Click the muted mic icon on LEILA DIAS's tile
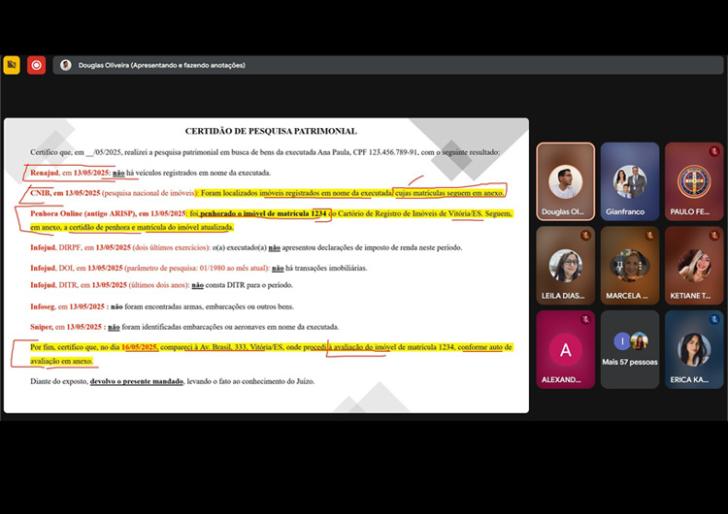The image size is (728, 514). pyautogui.click(x=585, y=235)
